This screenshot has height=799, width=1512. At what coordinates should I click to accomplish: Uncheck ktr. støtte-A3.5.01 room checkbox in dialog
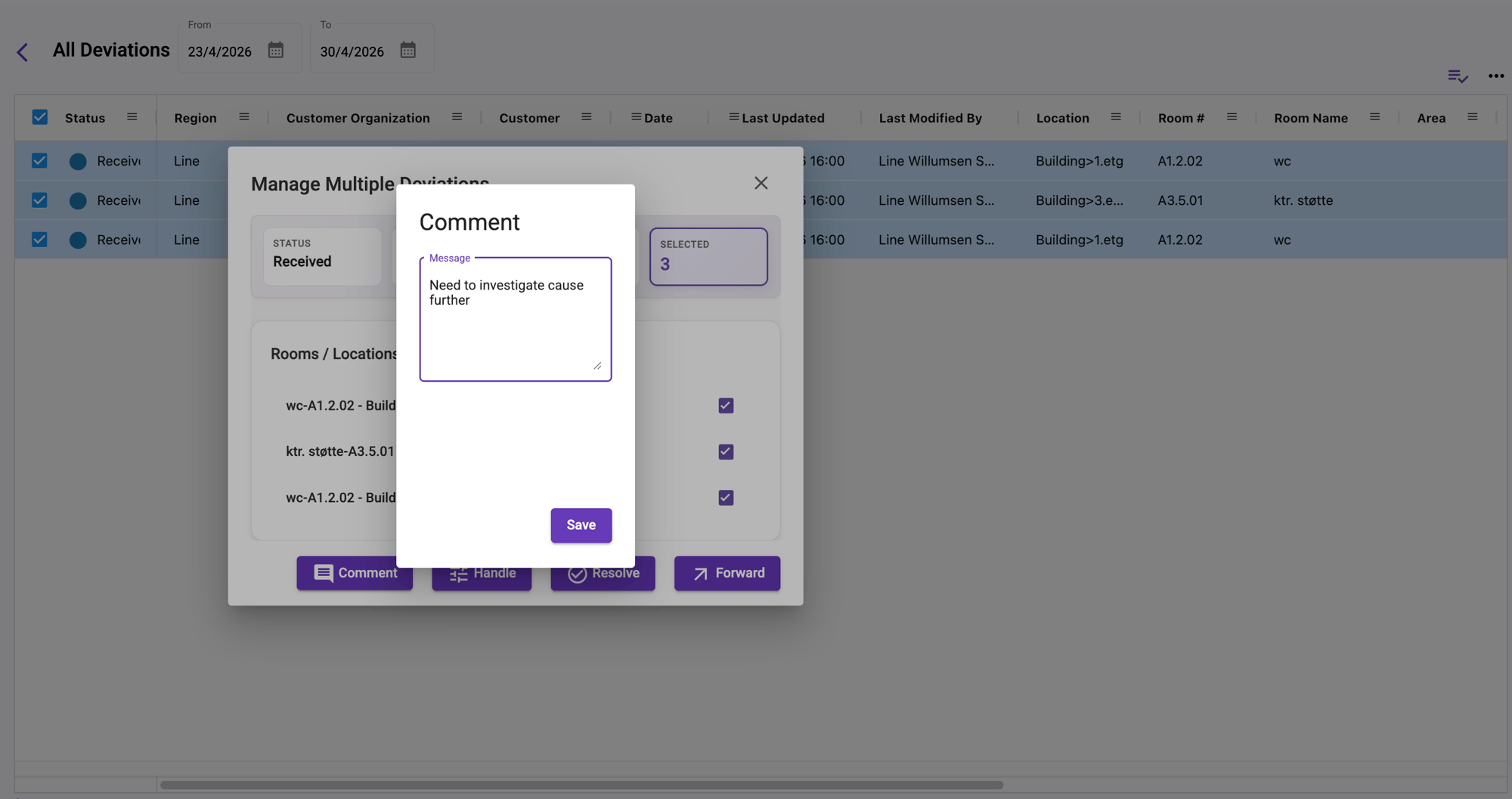click(726, 452)
